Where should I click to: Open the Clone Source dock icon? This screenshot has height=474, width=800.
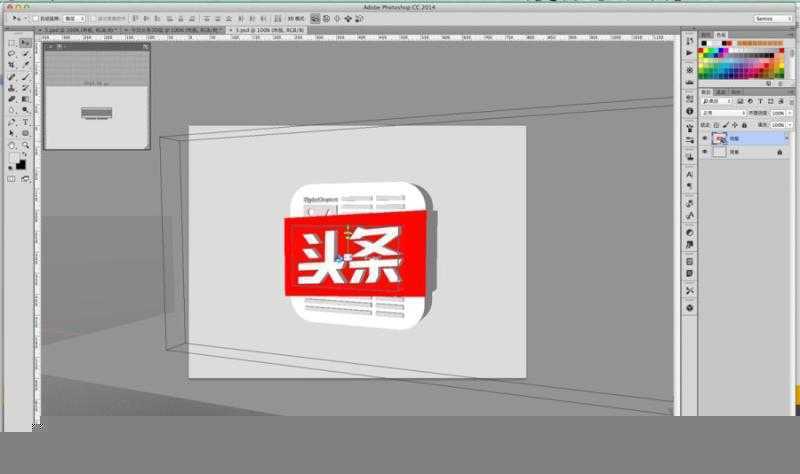click(x=690, y=157)
